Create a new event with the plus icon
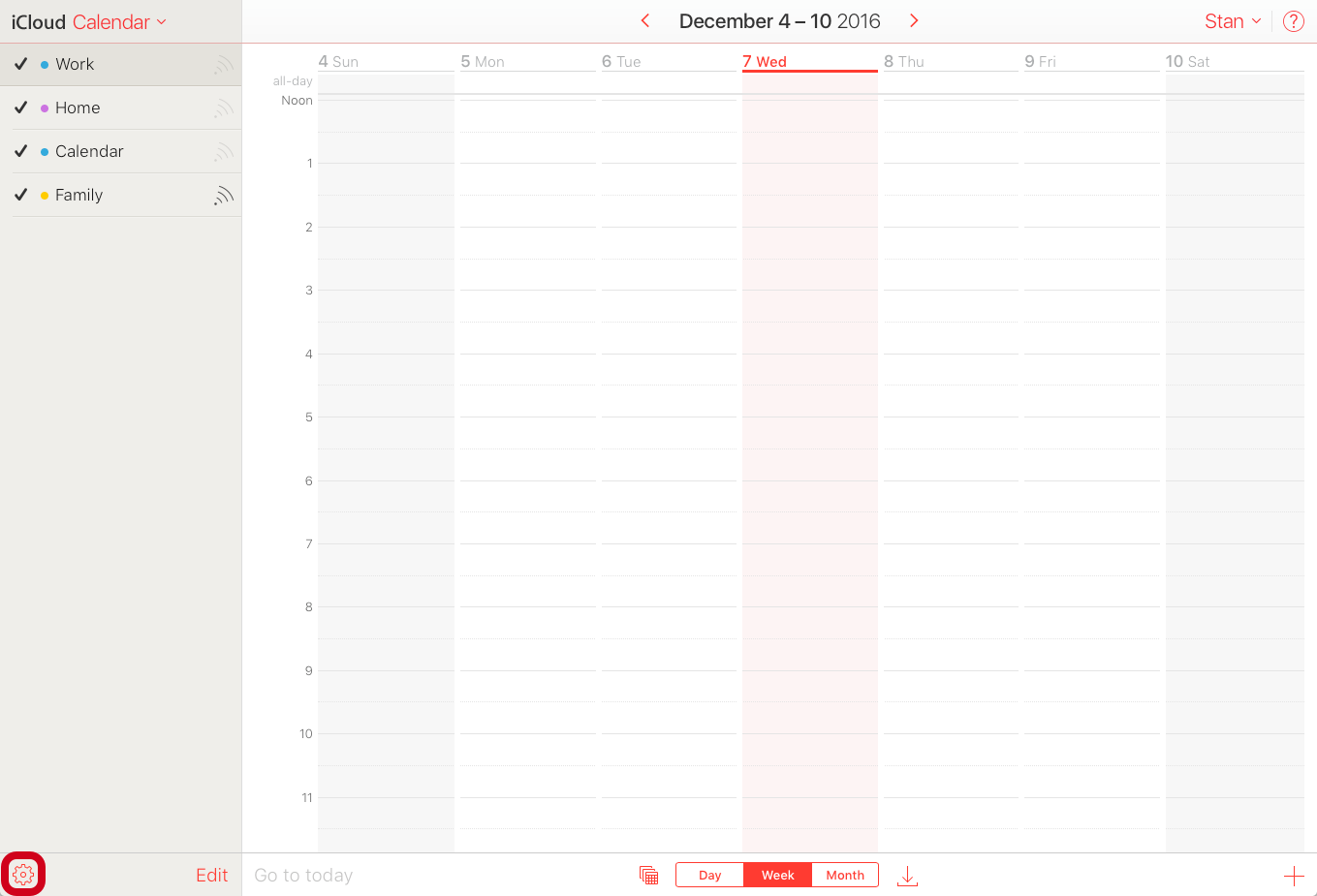The height and width of the screenshot is (896, 1317). pyautogui.click(x=1296, y=875)
